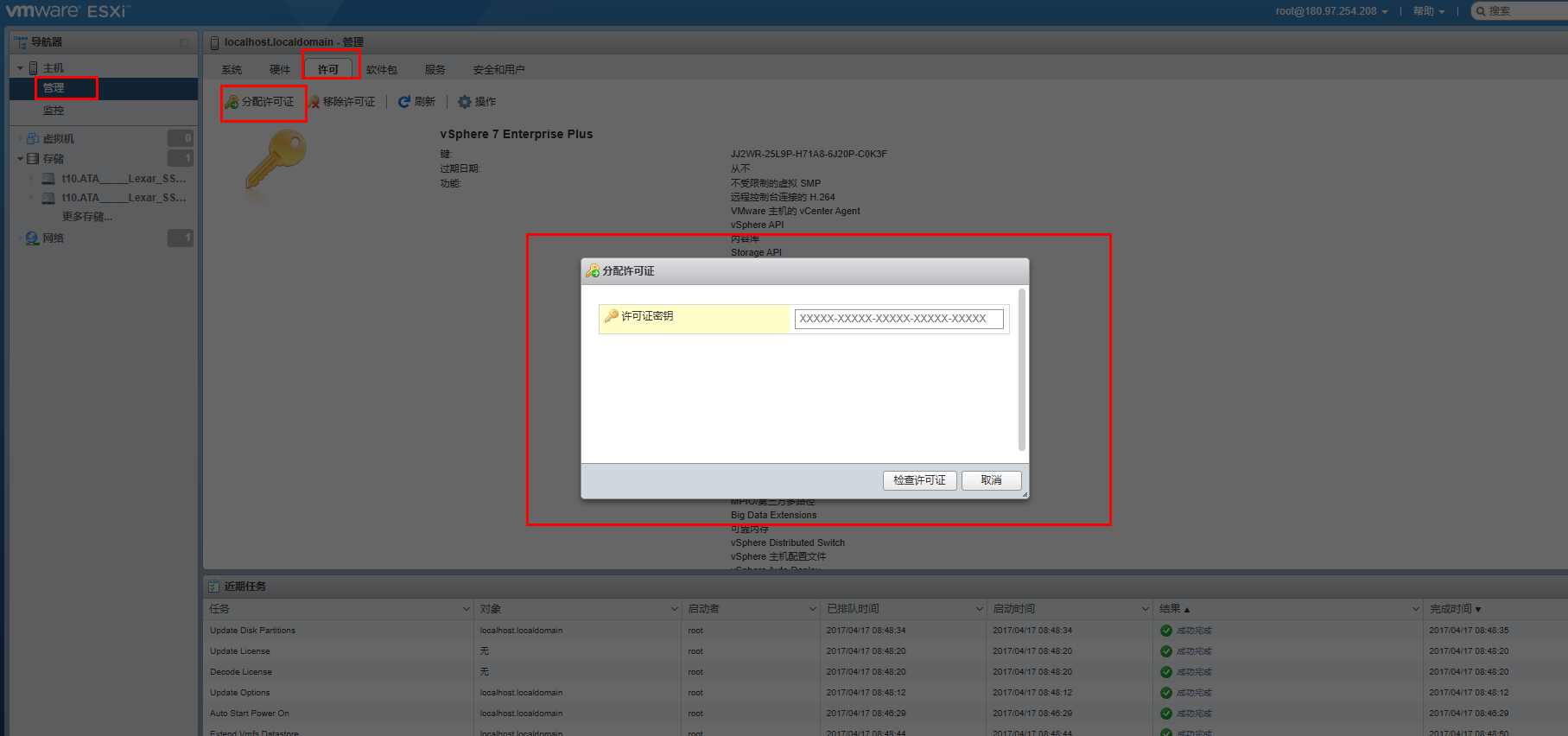Click the Storage (存储) navigator item
Screen dimensions: 1568x736
(x=53, y=159)
